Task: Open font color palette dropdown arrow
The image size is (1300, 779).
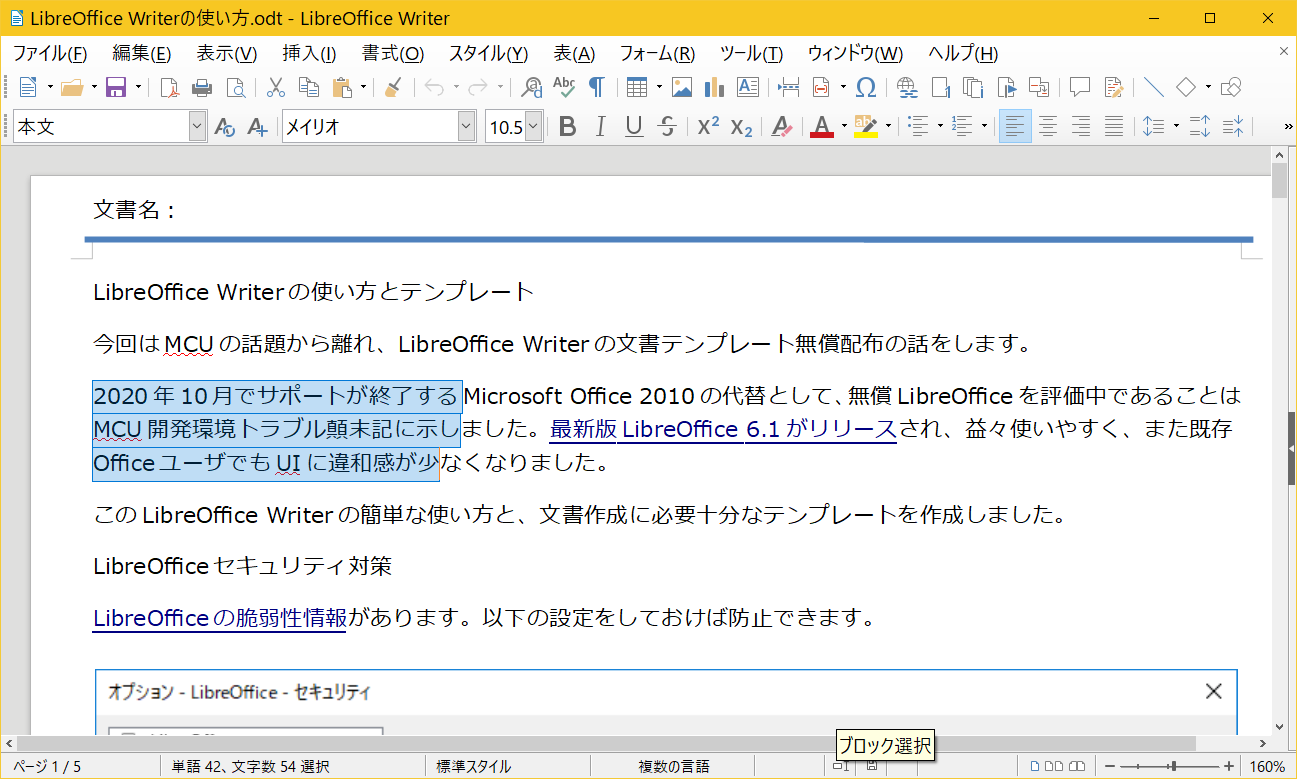Action: [844, 127]
